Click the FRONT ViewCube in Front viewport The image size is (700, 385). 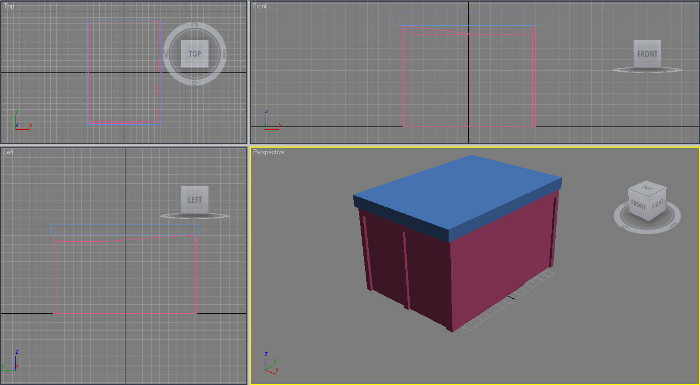click(x=647, y=54)
